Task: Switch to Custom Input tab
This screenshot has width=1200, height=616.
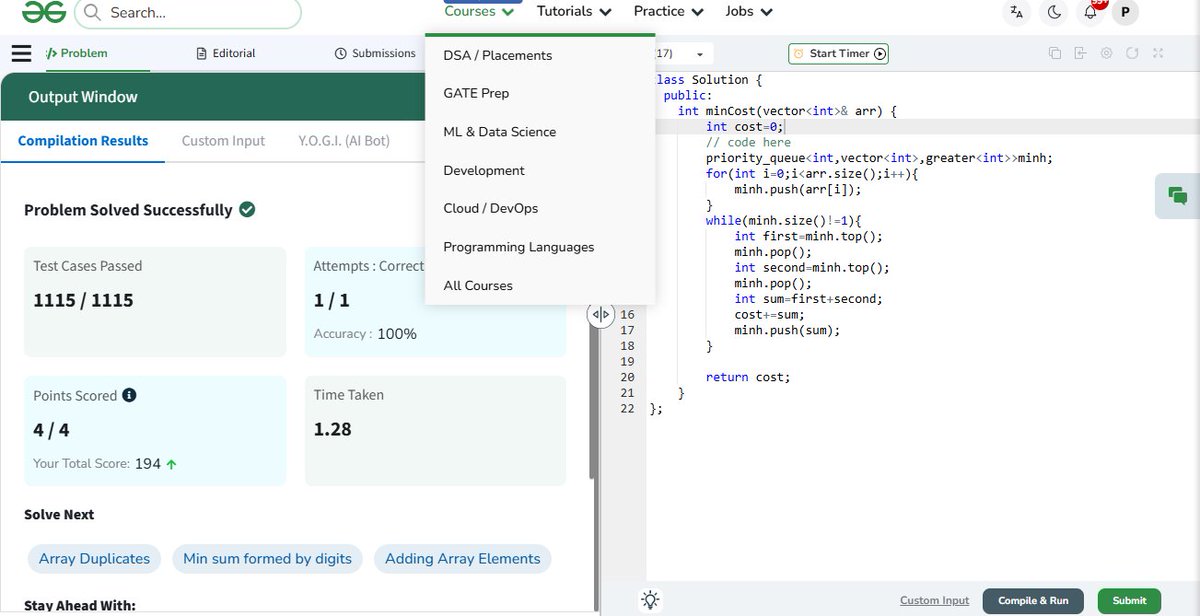Action: [x=223, y=141]
